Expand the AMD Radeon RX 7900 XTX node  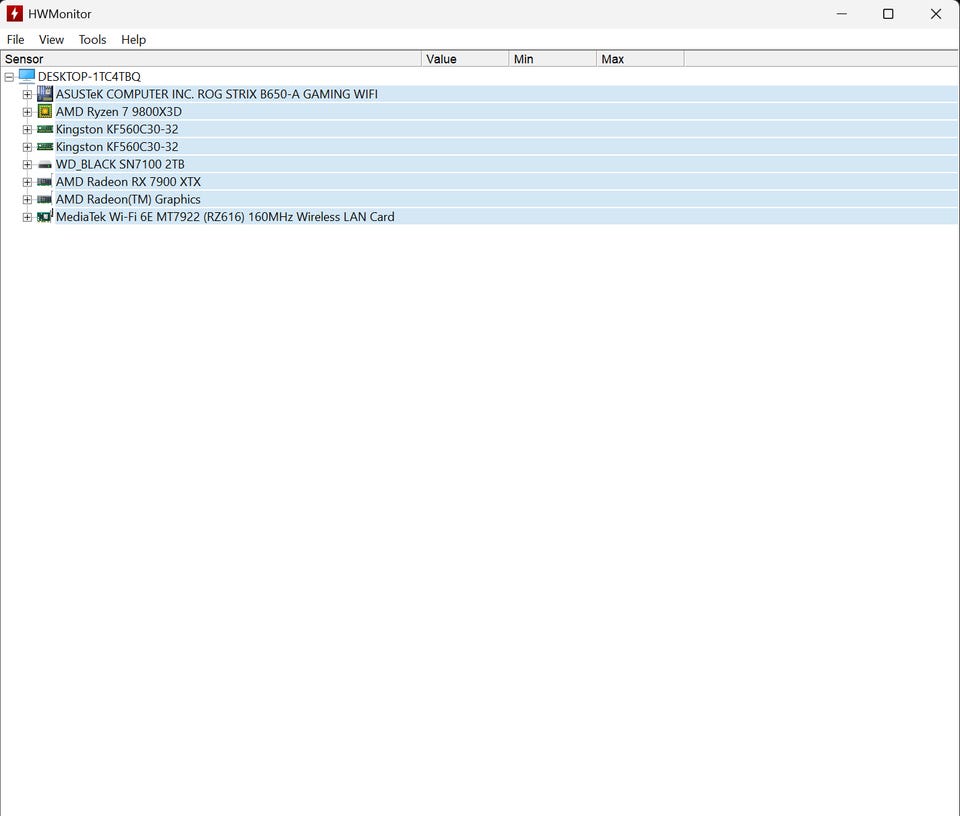tap(27, 182)
